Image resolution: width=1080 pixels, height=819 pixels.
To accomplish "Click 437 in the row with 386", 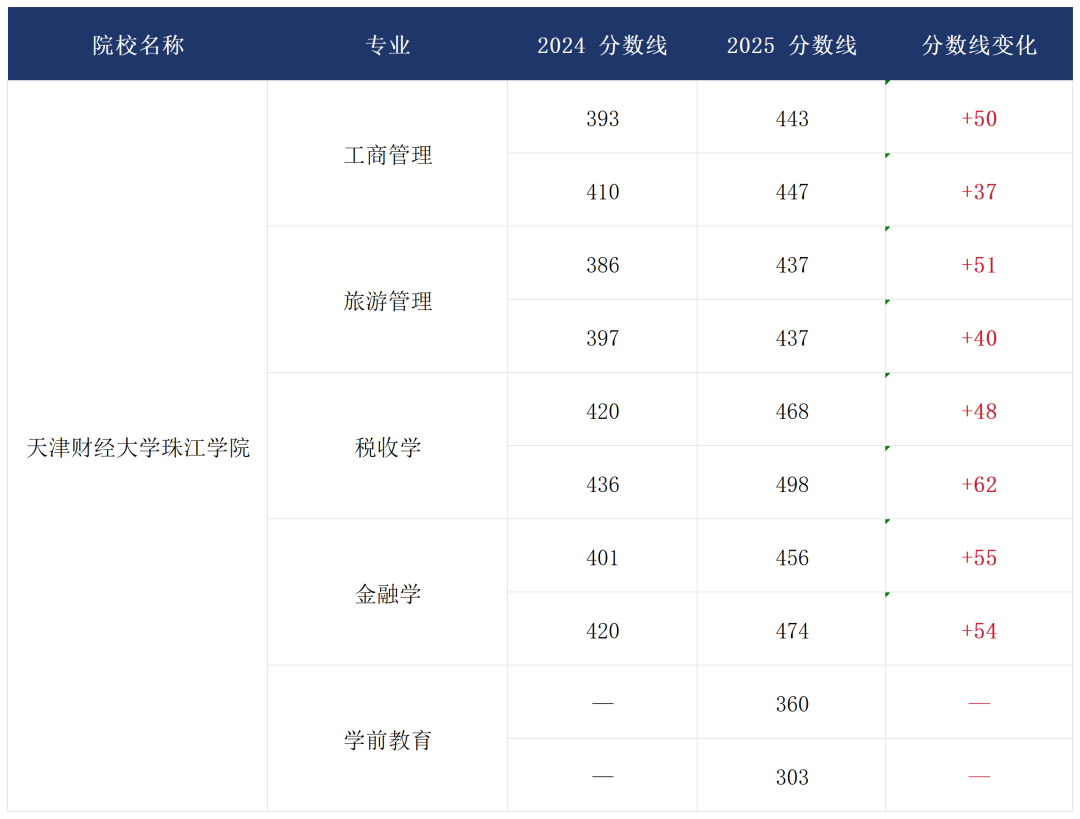I will (x=792, y=265).
